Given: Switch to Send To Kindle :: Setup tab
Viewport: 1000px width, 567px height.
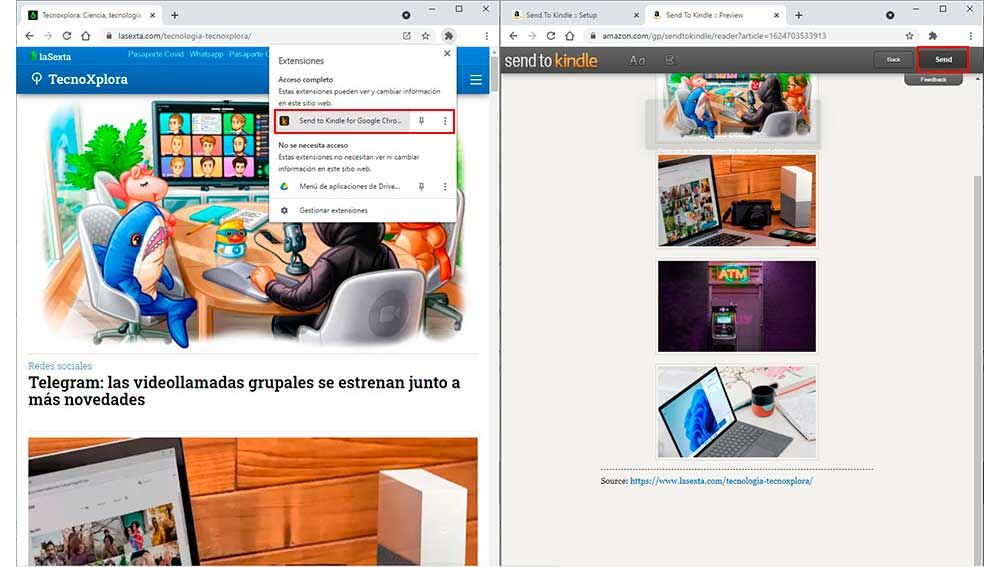Looking at the screenshot, I should click(x=561, y=15).
